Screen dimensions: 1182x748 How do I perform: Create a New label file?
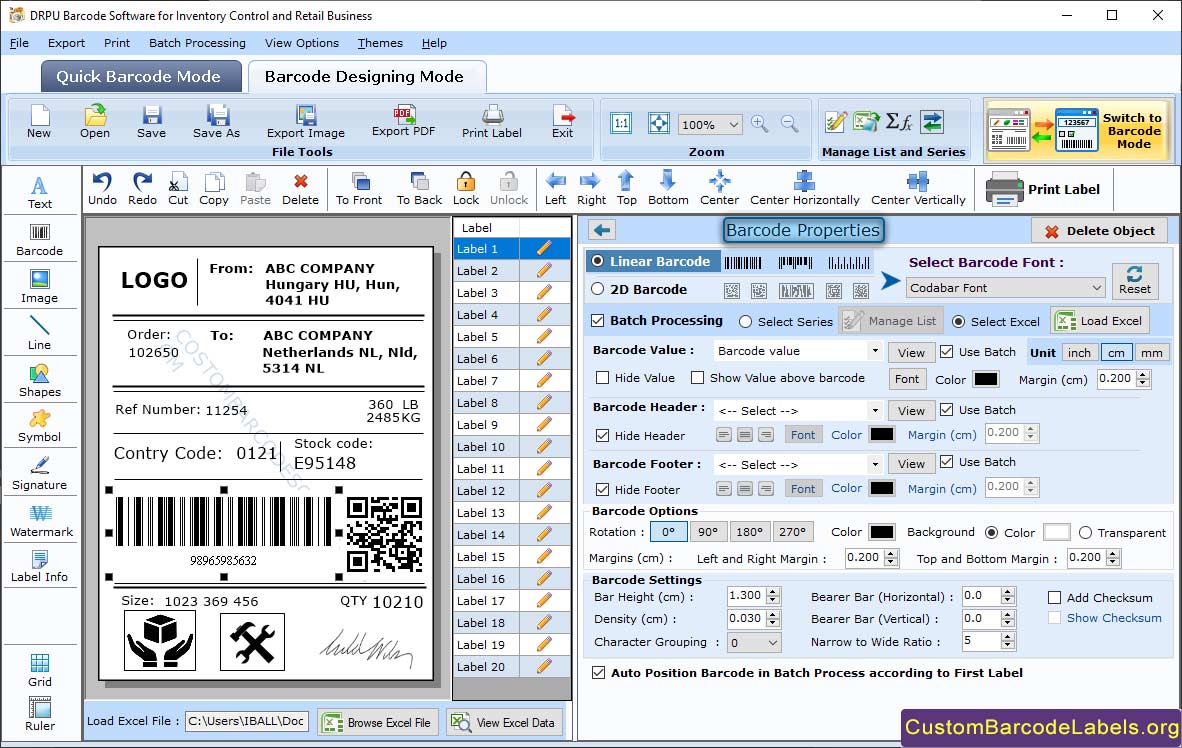point(39,122)
